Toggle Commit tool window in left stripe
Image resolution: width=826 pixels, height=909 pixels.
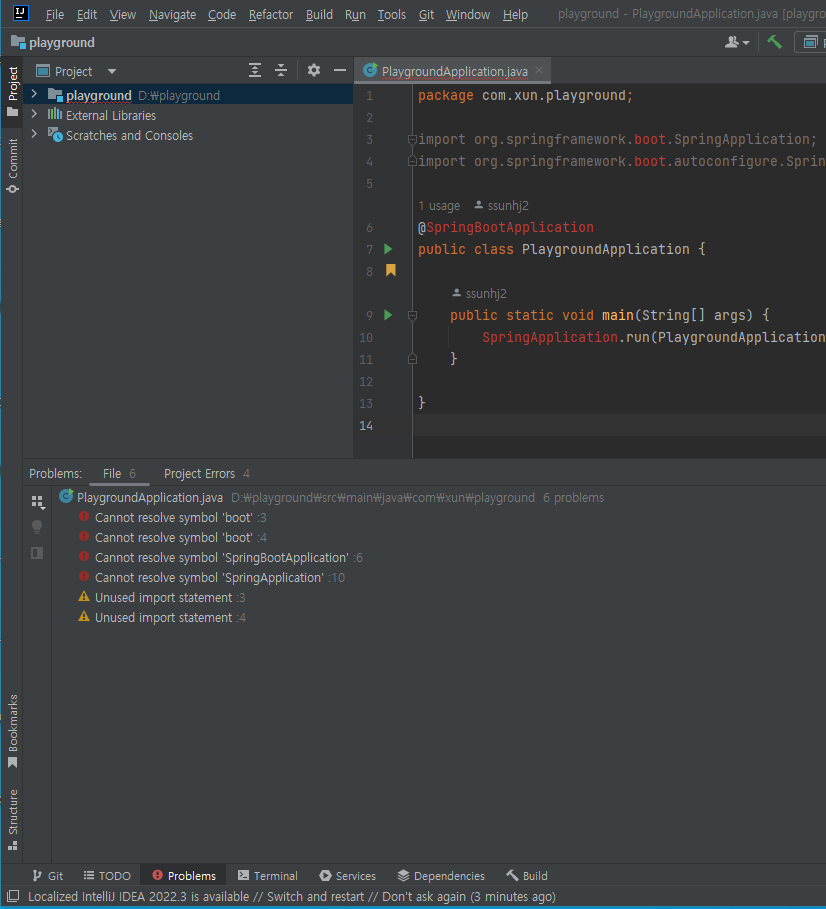pyautogui.click(x=13, y=165)
